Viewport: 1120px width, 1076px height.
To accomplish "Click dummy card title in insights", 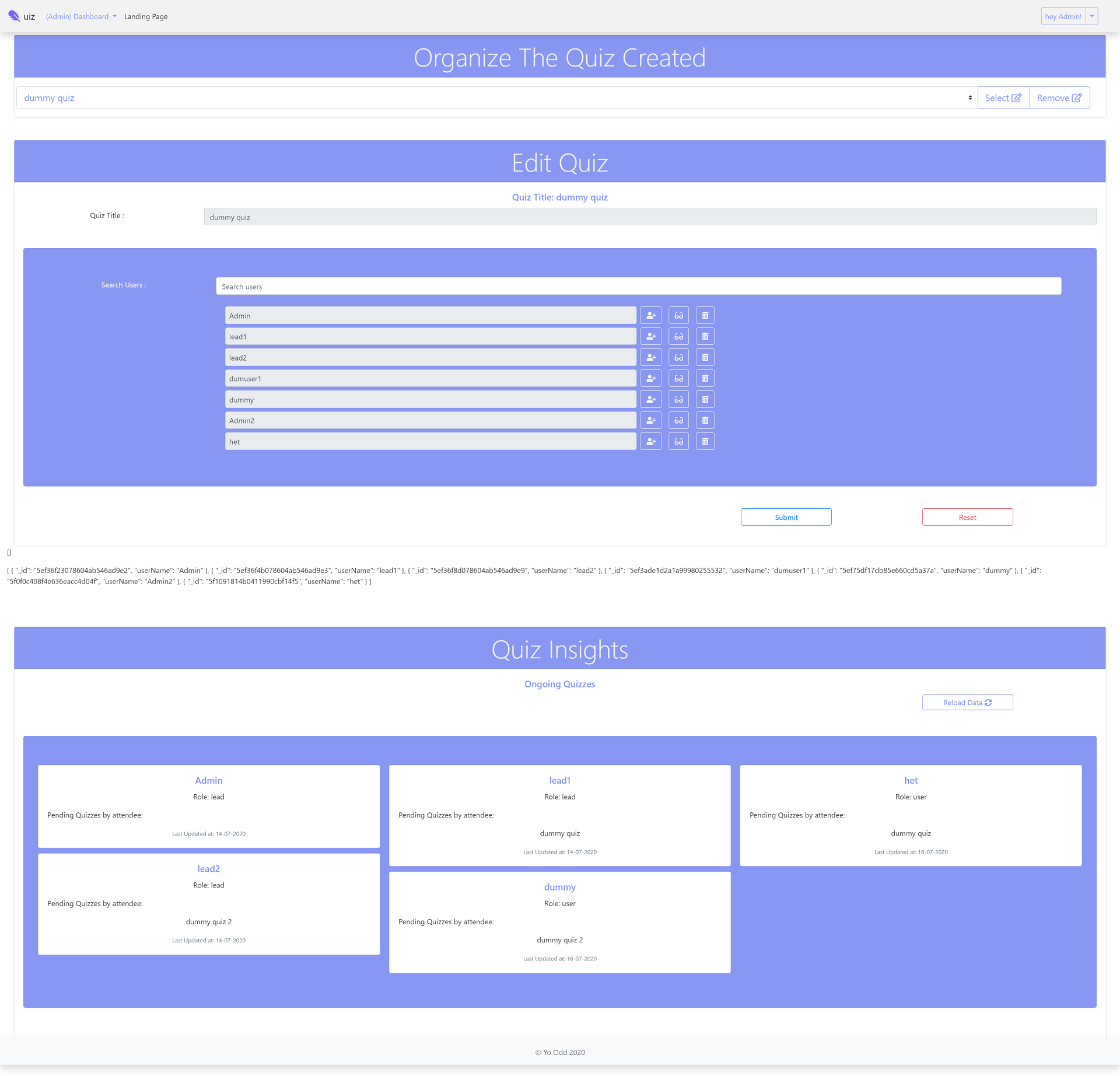I will pos(559,888).
